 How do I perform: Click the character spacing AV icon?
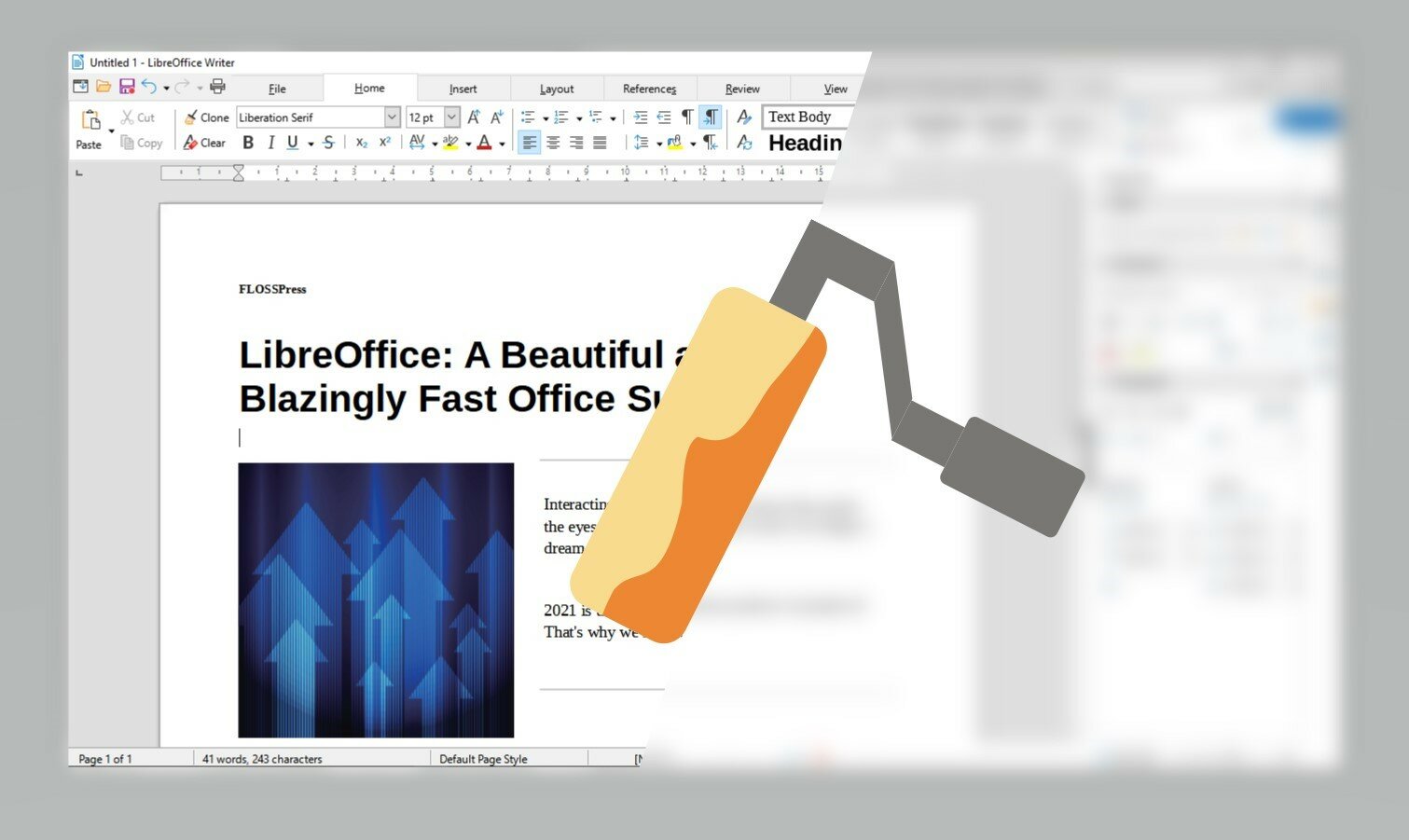click(x=417, y=142)
